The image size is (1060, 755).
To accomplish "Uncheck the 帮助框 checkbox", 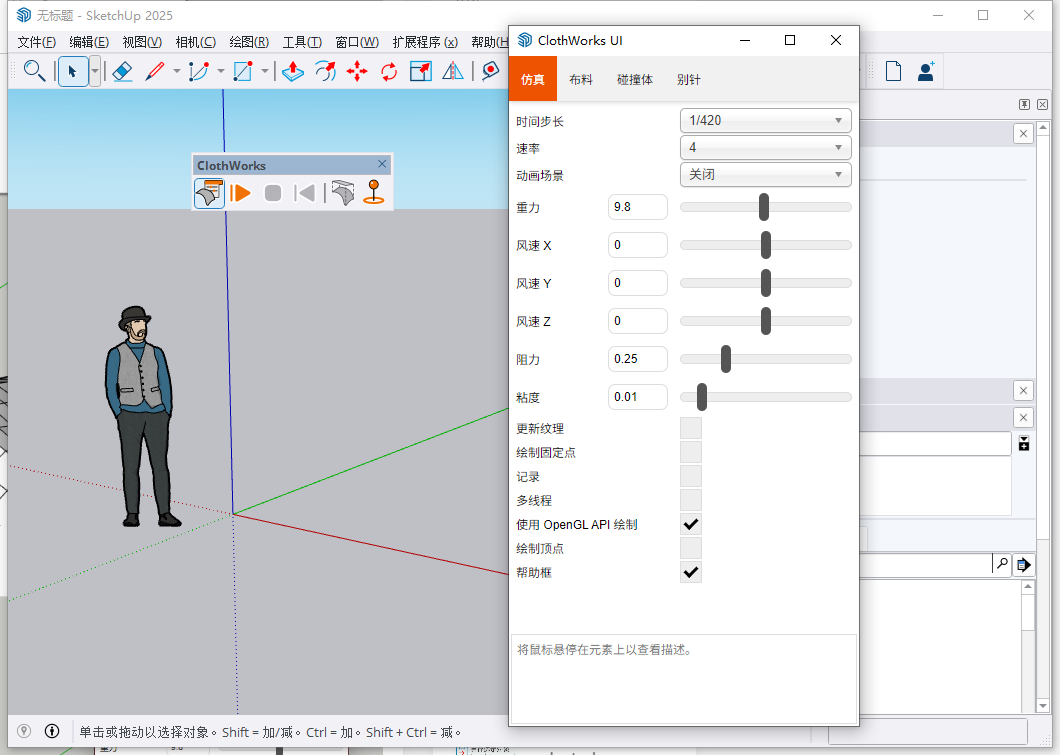I will (691, 572).
